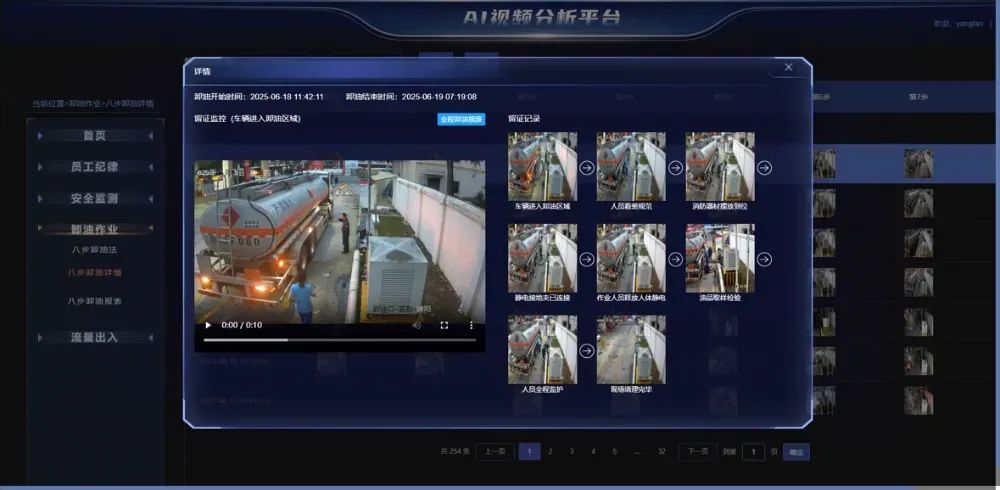Close the 详情 dialog
The width and height of the screenshot is (1000, 490).
[x=788, y=67]
